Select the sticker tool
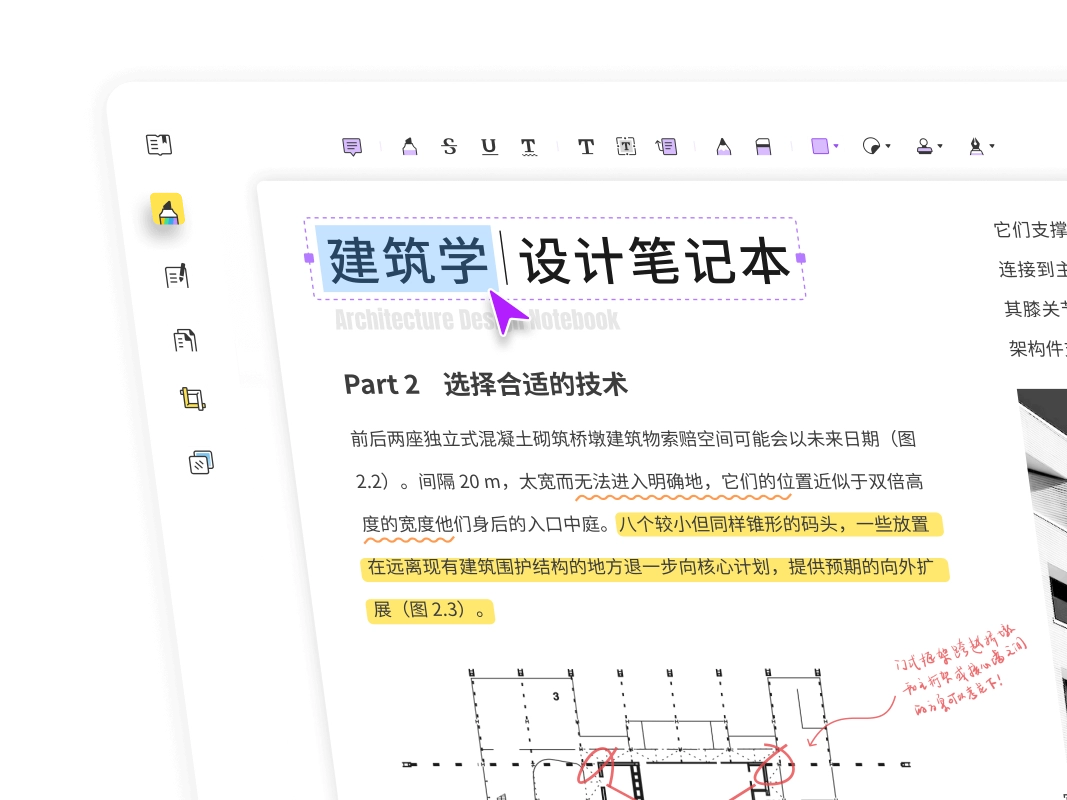This screenshot has width=1067, height=800. [871, 146]
